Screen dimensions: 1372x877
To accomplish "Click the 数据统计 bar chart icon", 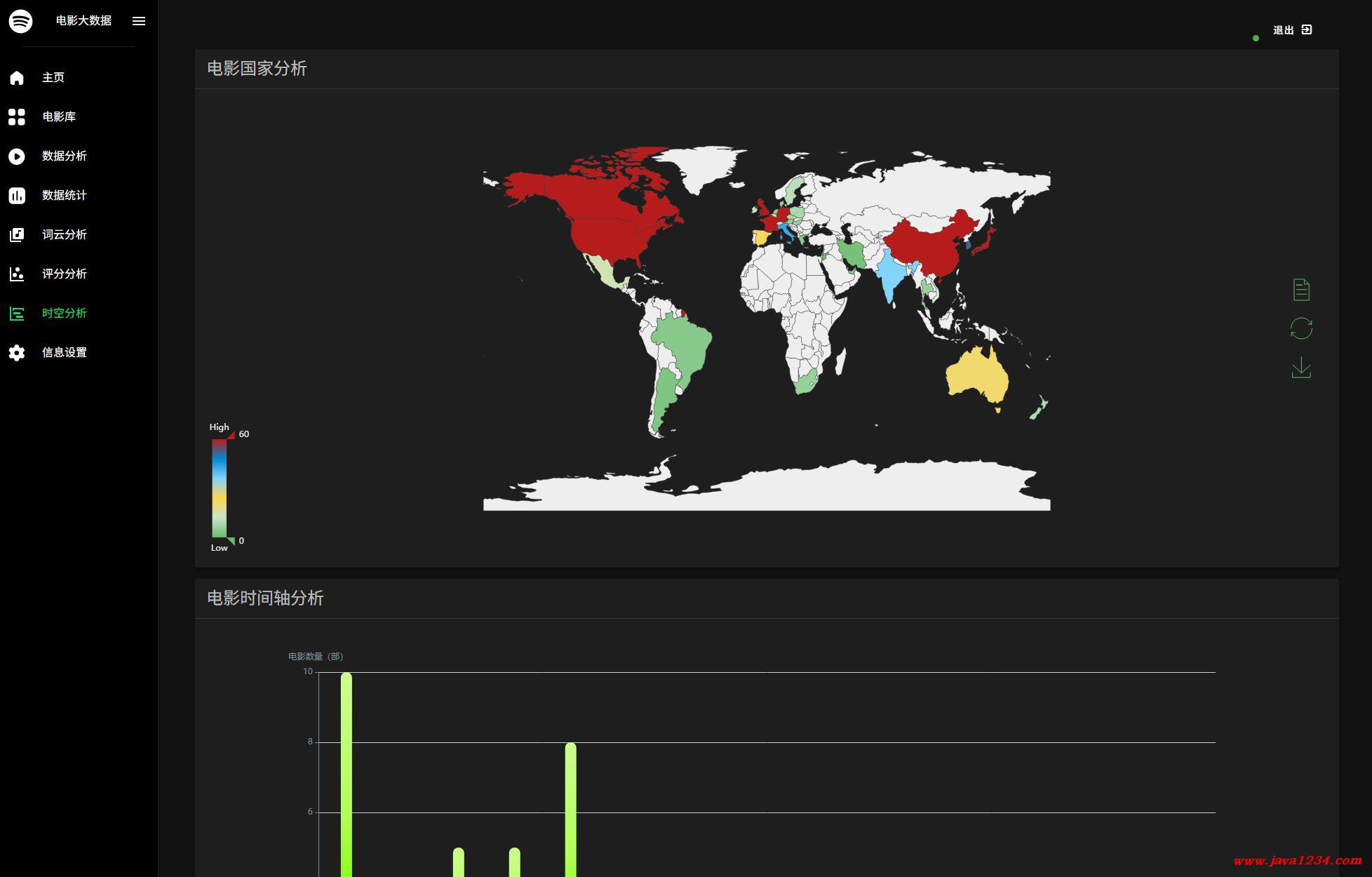I will [17, 195].
